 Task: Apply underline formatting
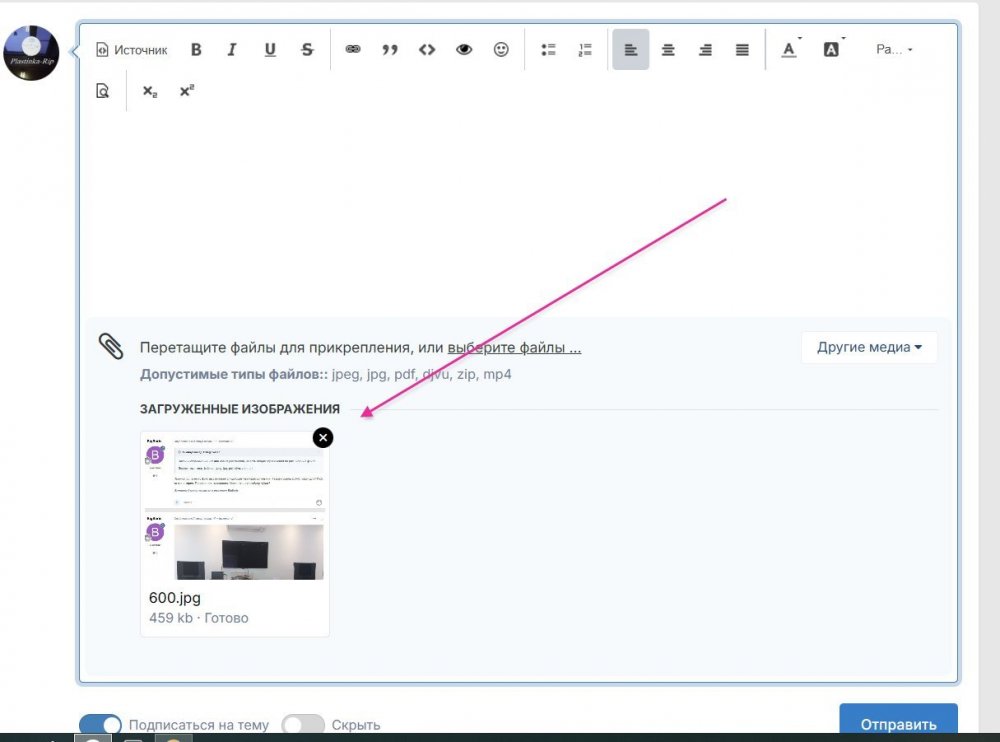[270, 50]
